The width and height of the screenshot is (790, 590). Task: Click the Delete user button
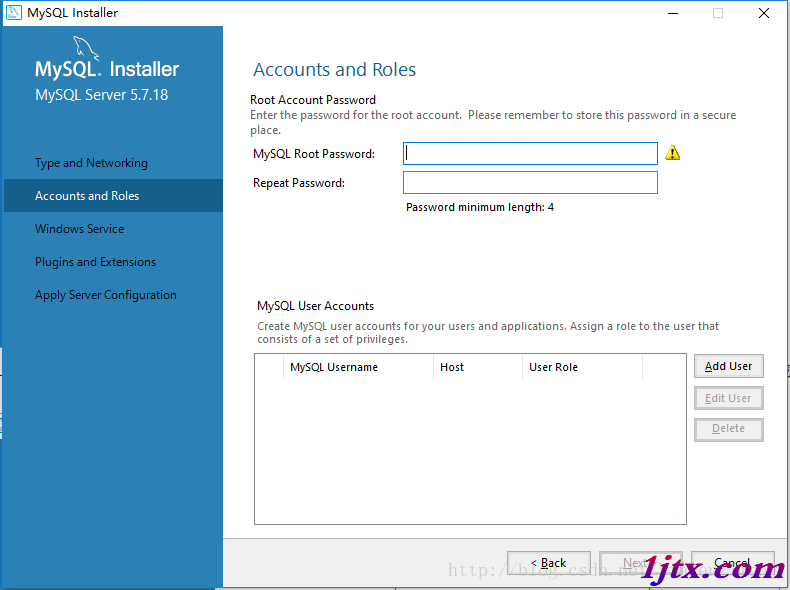click(729, 429)
